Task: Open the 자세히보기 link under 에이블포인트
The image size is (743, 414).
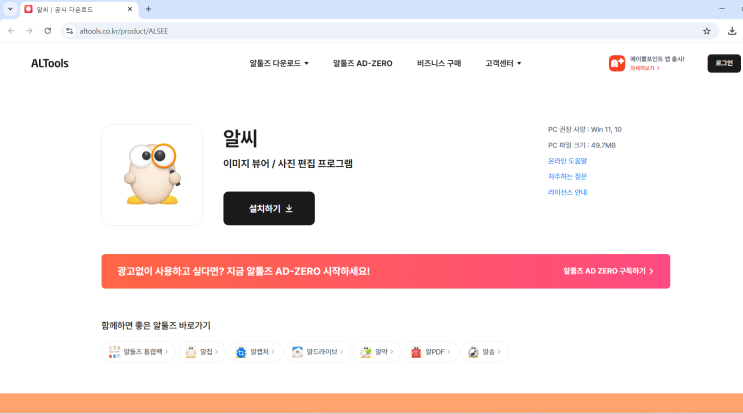Action: point(644,68)
